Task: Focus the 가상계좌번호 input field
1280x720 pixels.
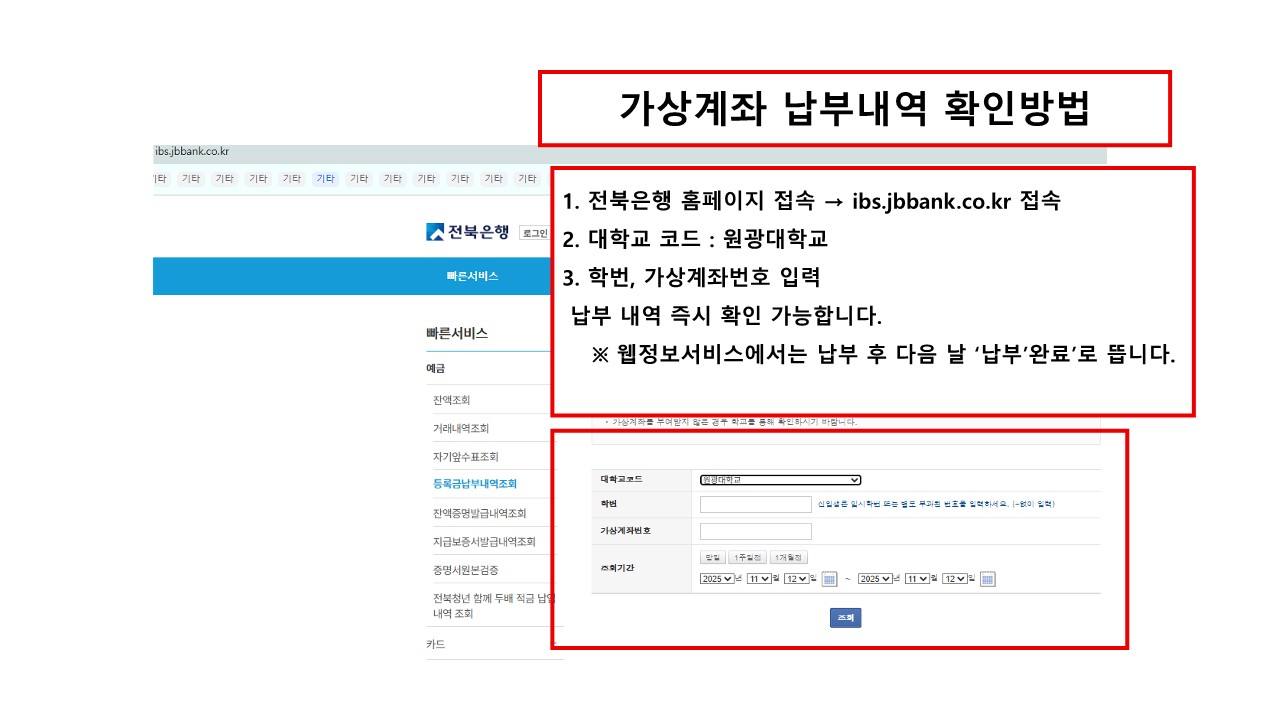Action: click(755, 531)
